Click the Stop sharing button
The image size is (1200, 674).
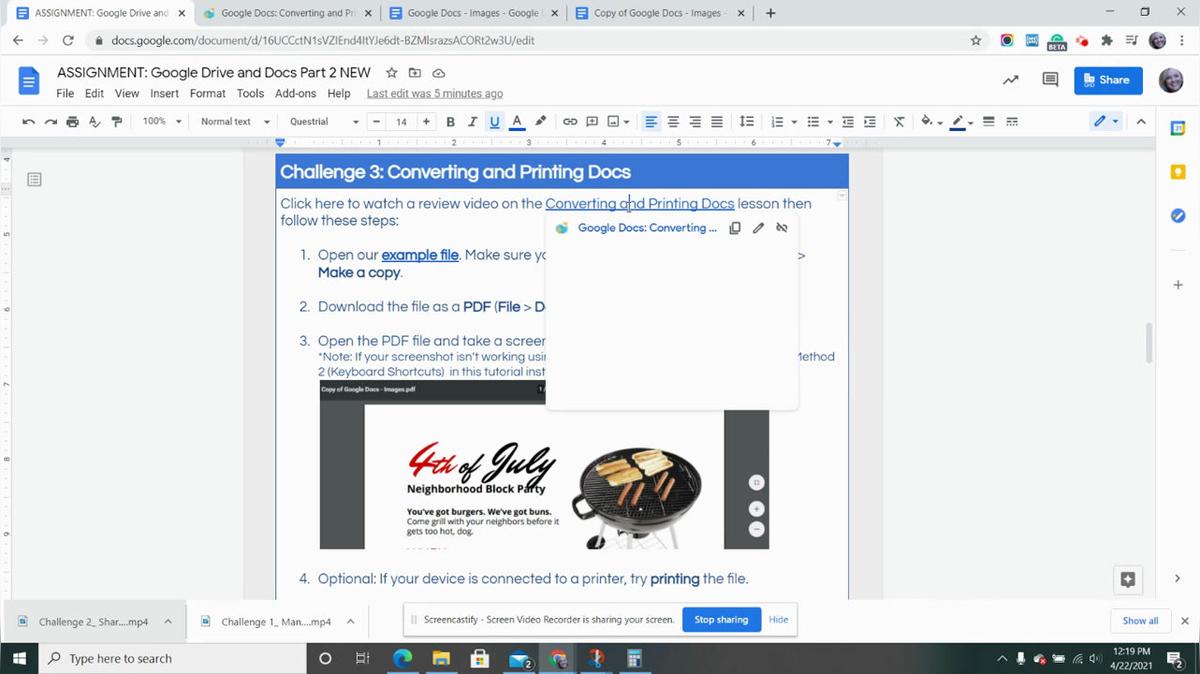tap(721, 620)
